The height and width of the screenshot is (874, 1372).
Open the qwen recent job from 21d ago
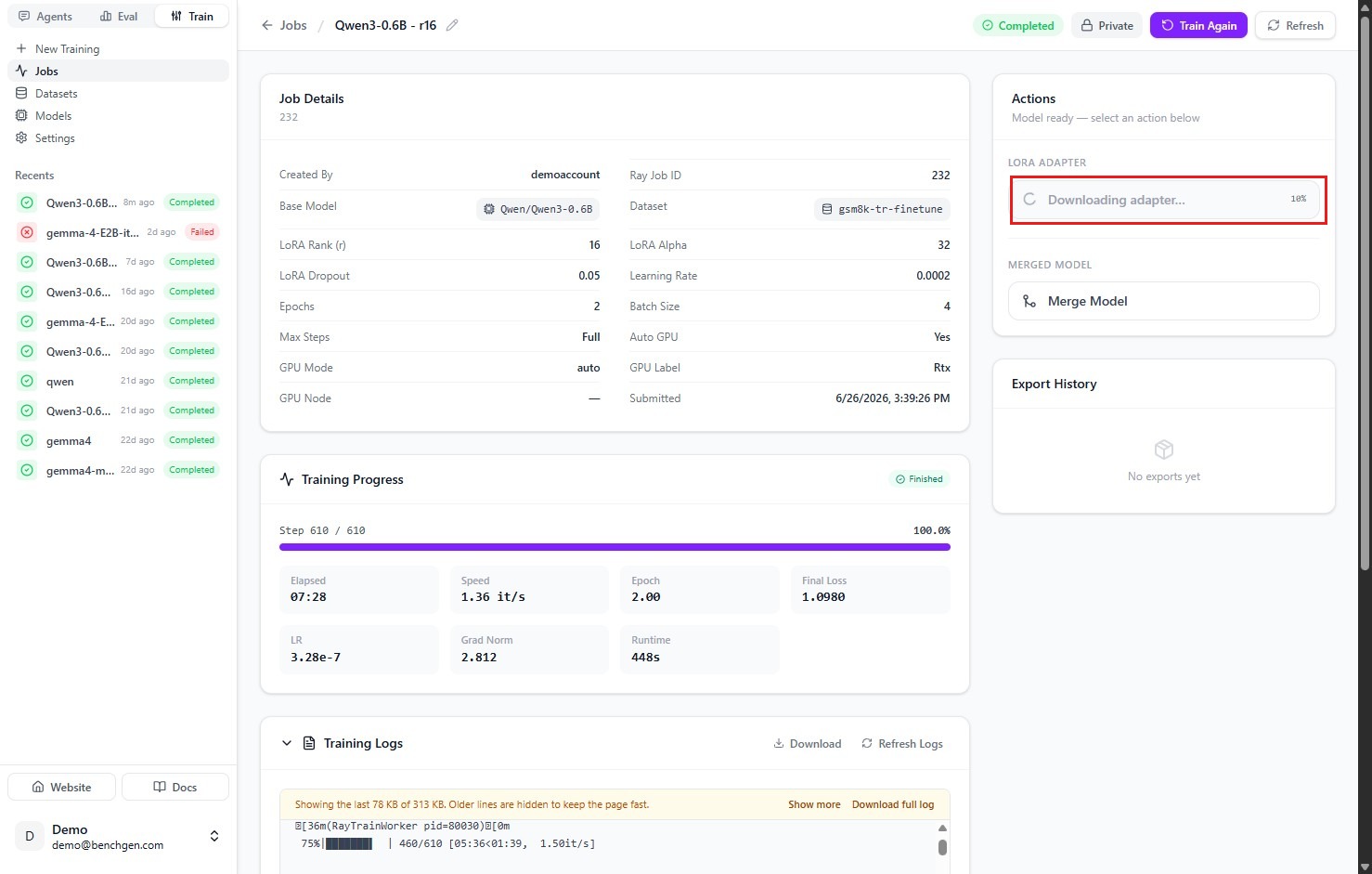coord(118,381)
